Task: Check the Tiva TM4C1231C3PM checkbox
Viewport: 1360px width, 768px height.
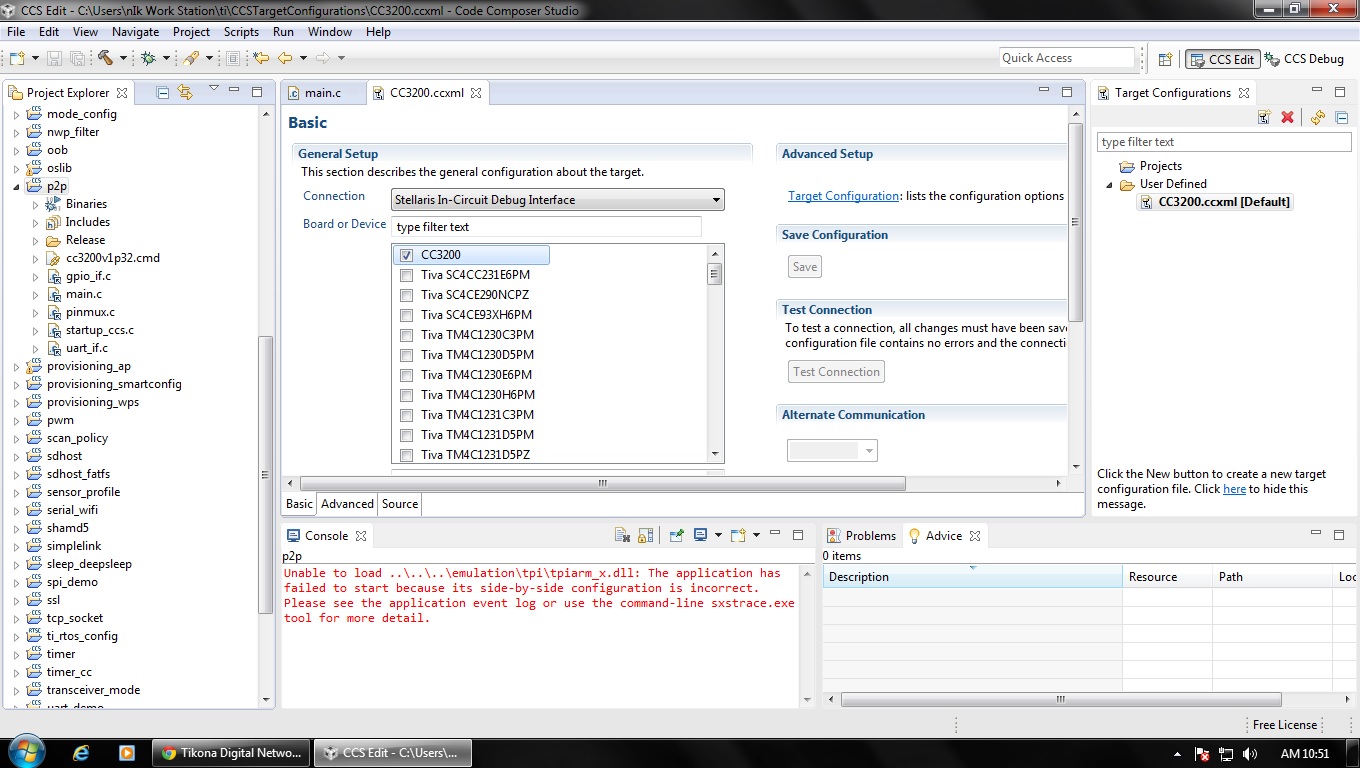Action: pos(406,415)
